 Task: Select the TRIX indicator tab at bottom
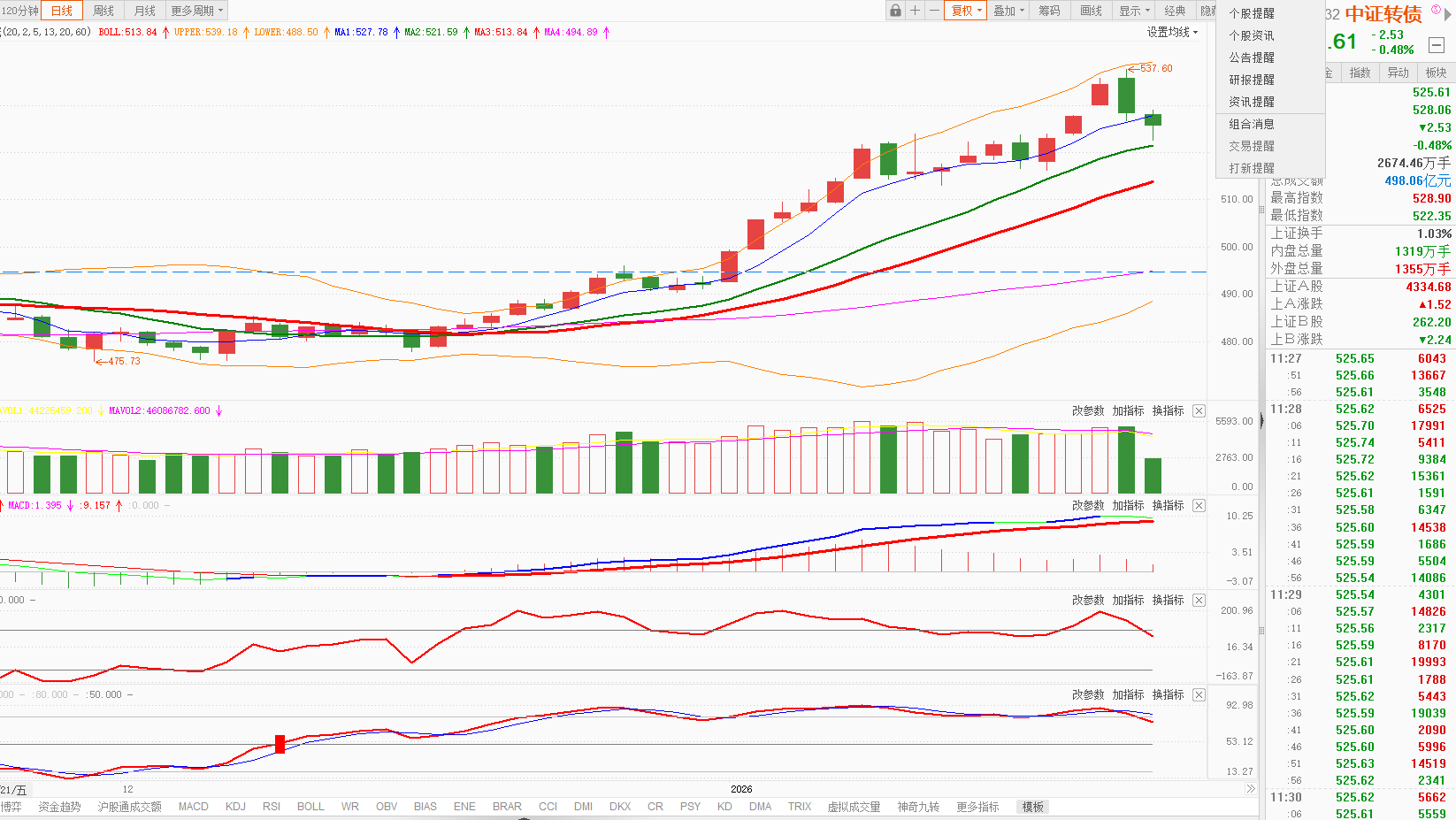pyautogui.click(x=800, y=807)
